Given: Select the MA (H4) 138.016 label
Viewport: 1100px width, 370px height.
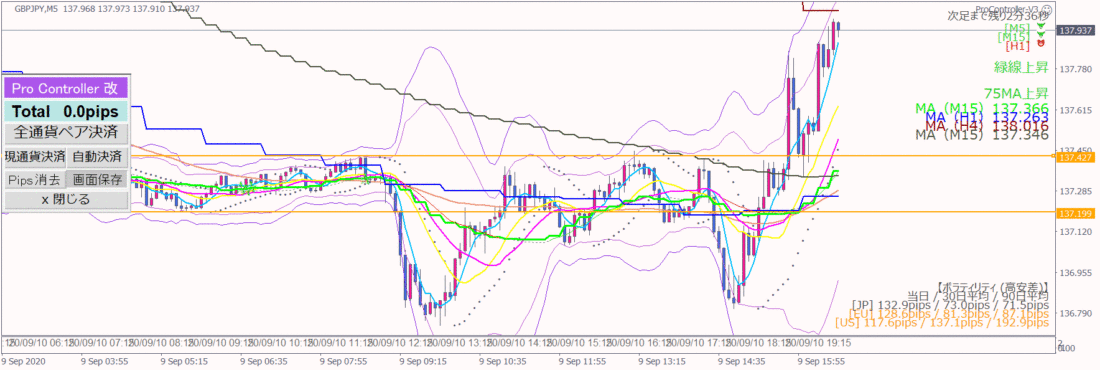Looking at the screenshot, I should tap(986, 126).
